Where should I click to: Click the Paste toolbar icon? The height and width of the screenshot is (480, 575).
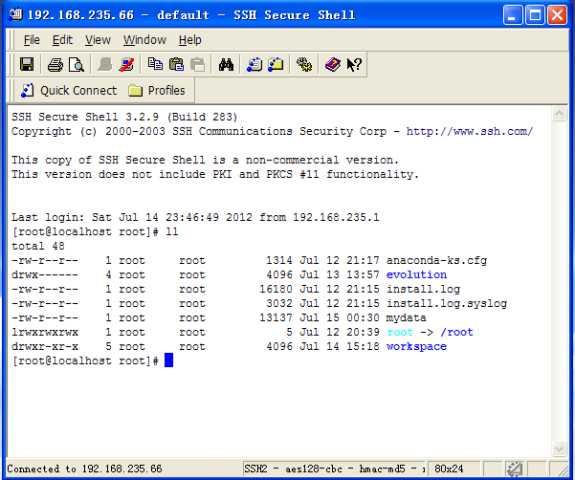click(177, 65)
